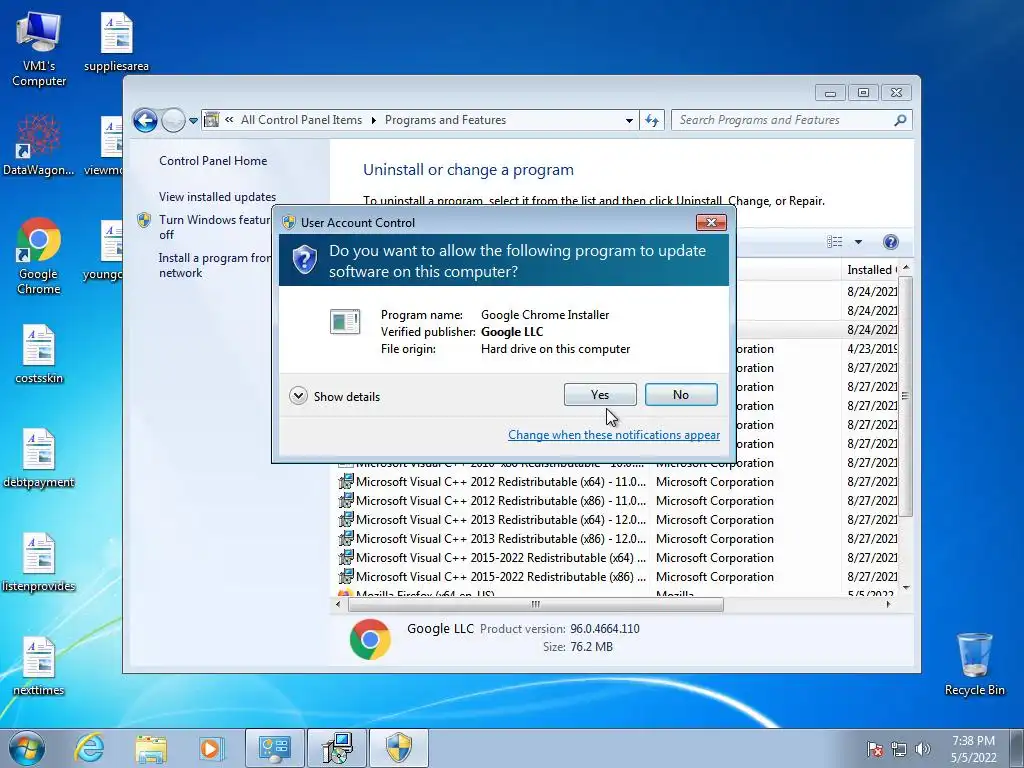
Task: Click the taskbar clock showing 7:38 PM
Action: point(973,749)
